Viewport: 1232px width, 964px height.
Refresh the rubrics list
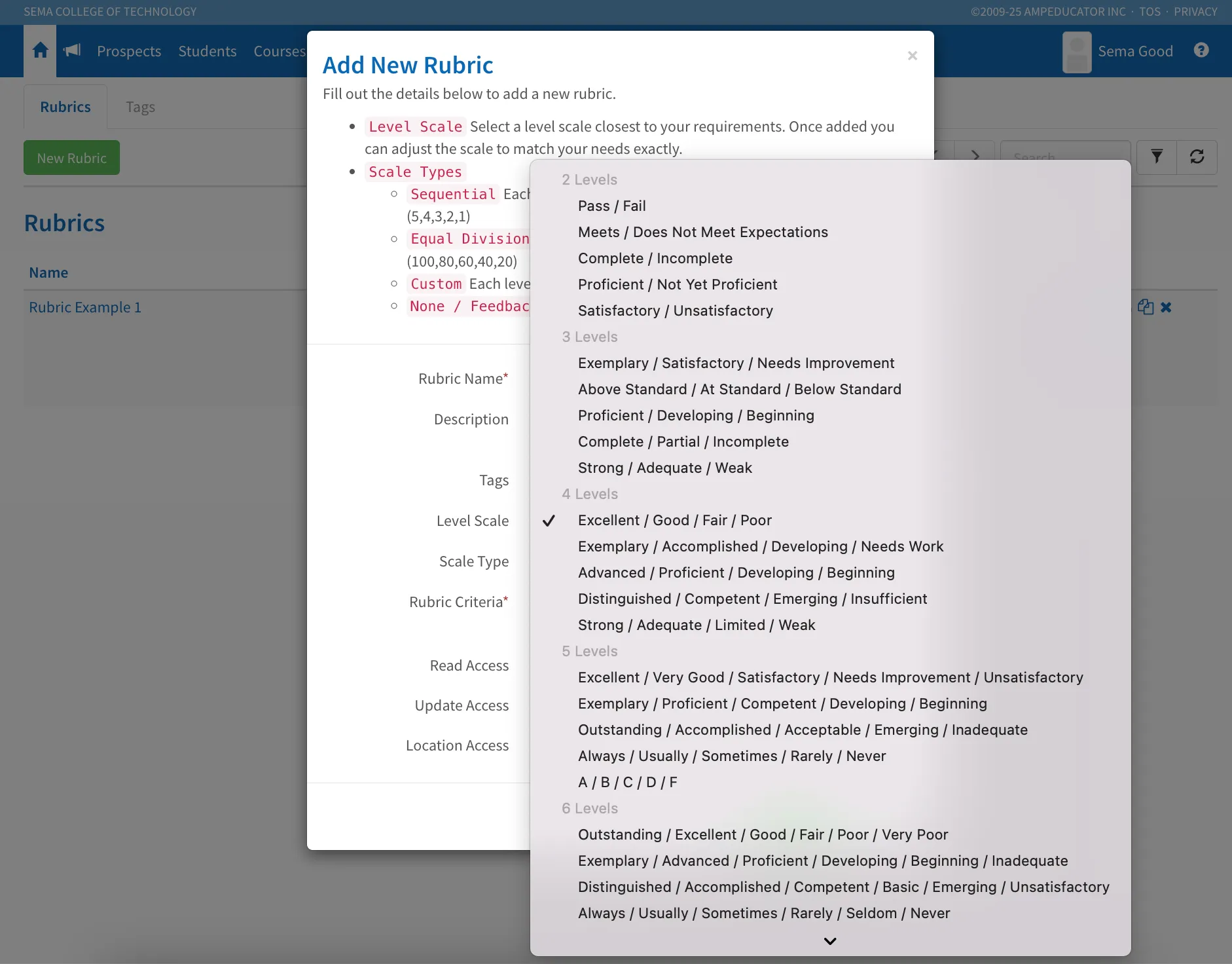pyautogui.click(x=1197, y=157)
